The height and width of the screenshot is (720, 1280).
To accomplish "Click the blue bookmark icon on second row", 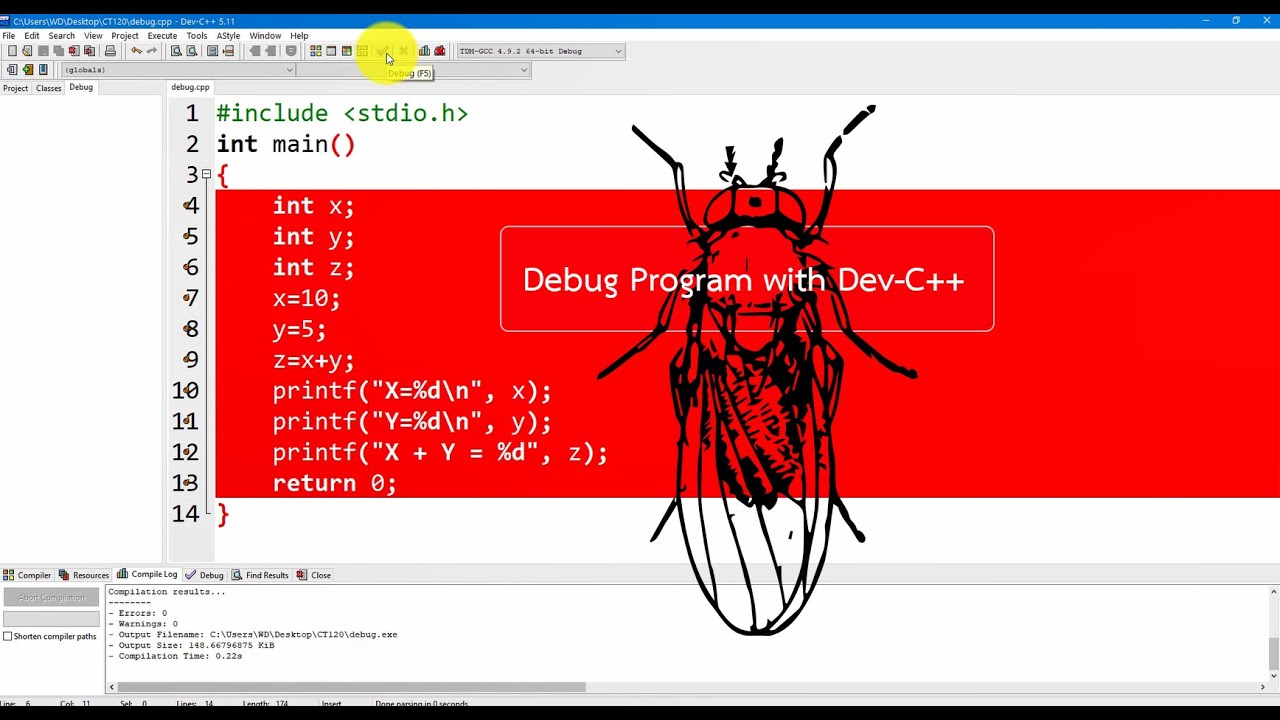I will click(43, 70).
